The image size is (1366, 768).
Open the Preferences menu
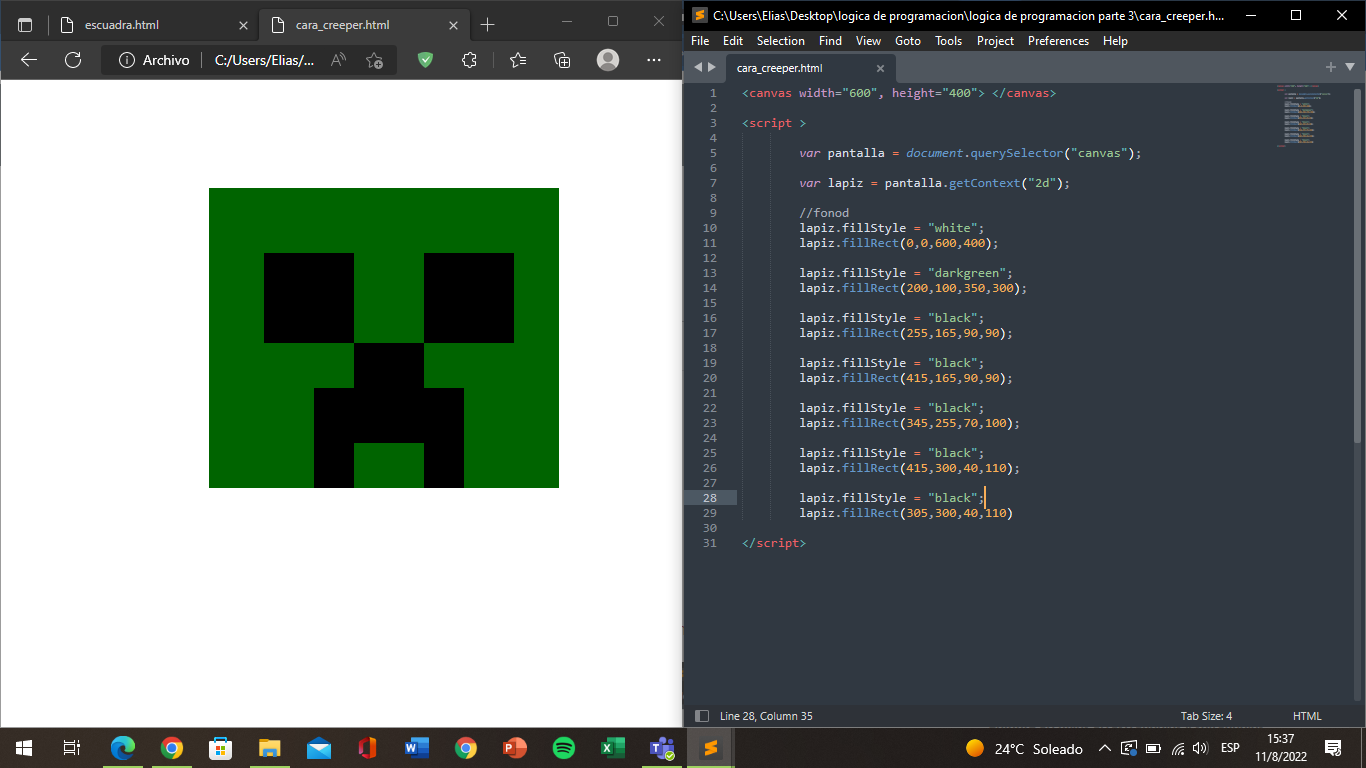click(x=1058, y=41)
